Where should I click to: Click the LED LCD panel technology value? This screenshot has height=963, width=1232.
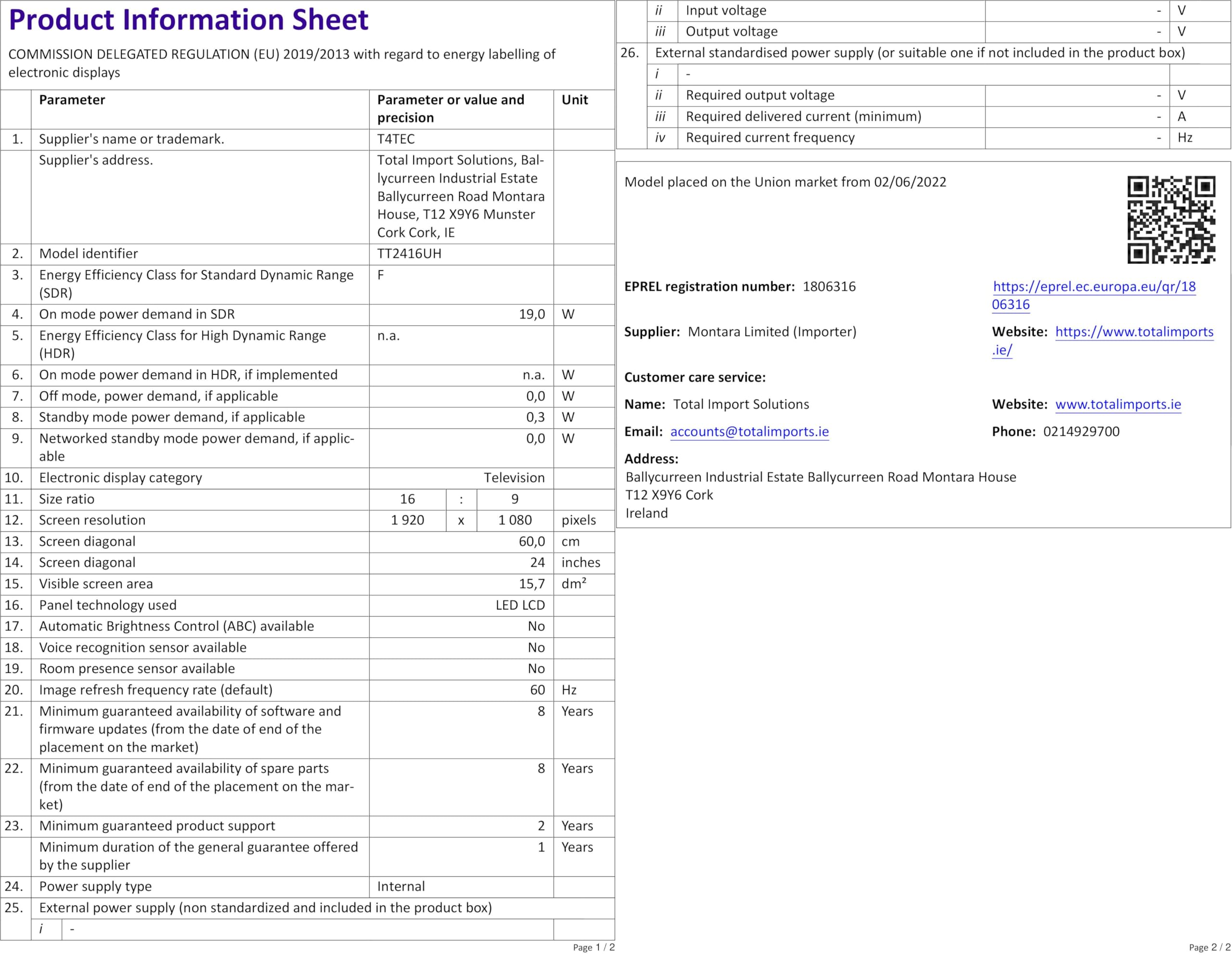pos(520,605)
